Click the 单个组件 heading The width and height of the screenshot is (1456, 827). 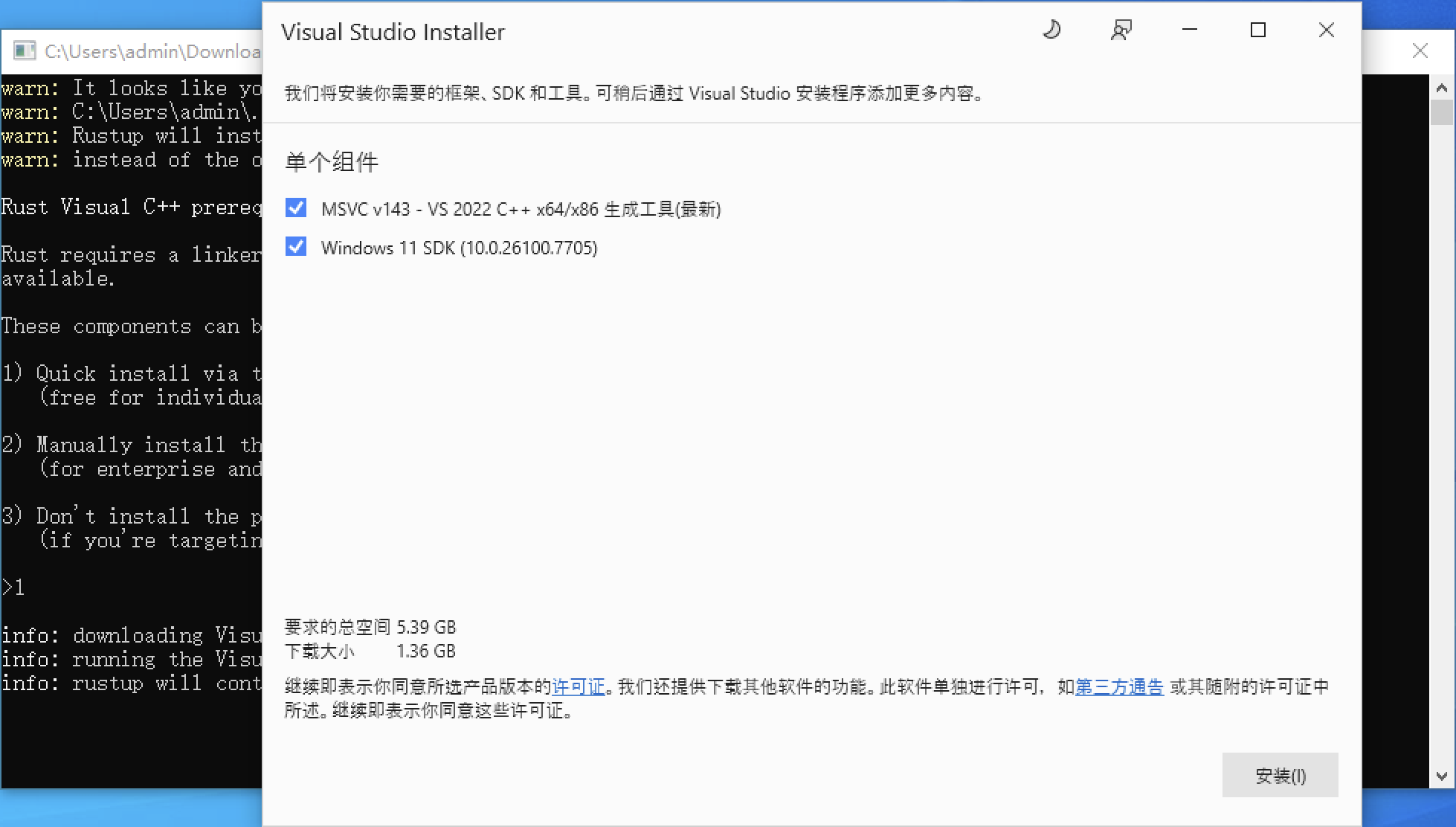[332, 161]
